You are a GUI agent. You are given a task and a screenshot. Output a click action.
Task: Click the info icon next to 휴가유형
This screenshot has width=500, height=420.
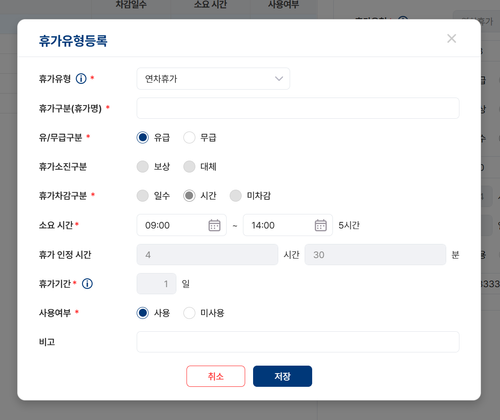tap(81, 79)
